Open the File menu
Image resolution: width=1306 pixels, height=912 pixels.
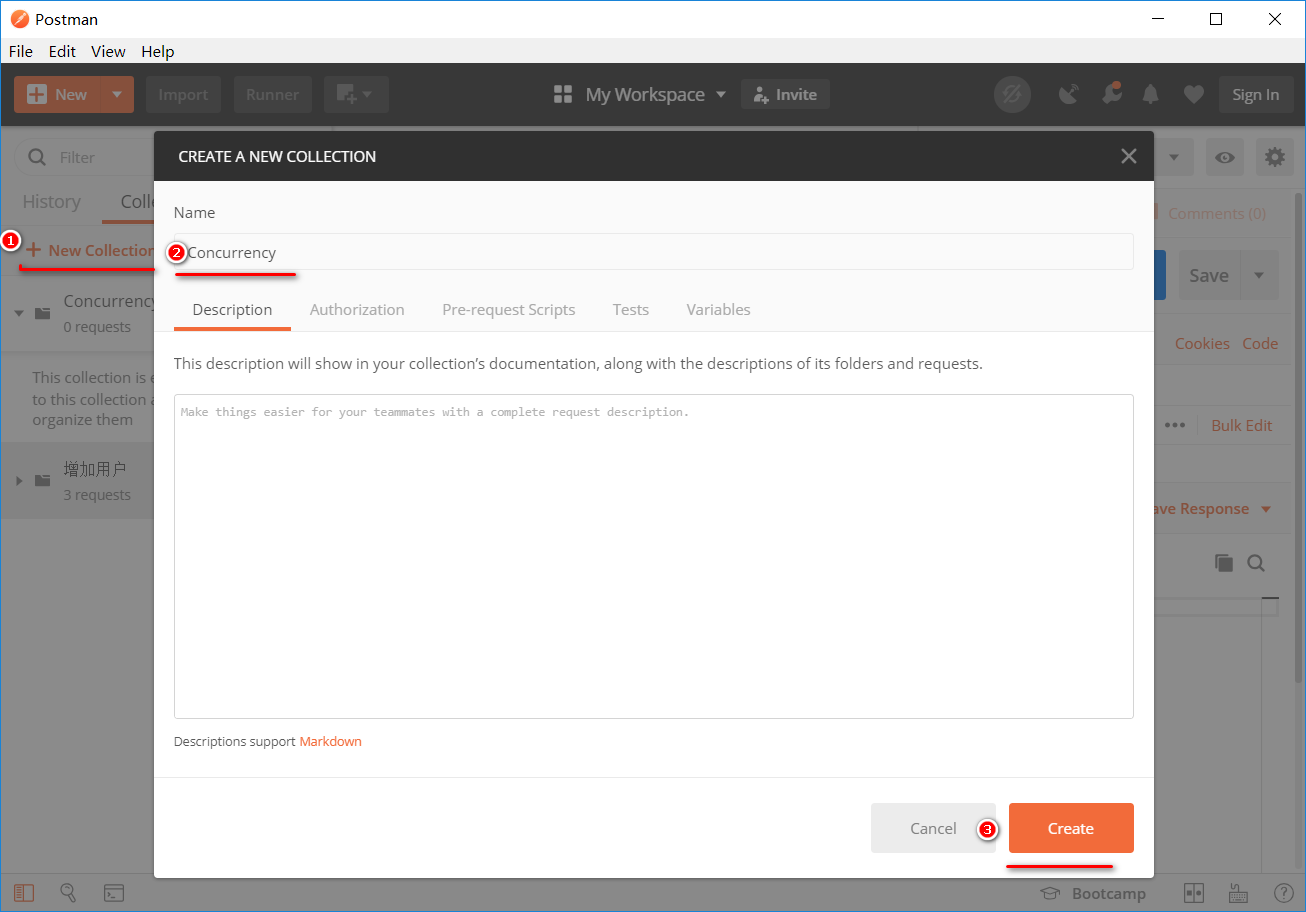[21, 51]
